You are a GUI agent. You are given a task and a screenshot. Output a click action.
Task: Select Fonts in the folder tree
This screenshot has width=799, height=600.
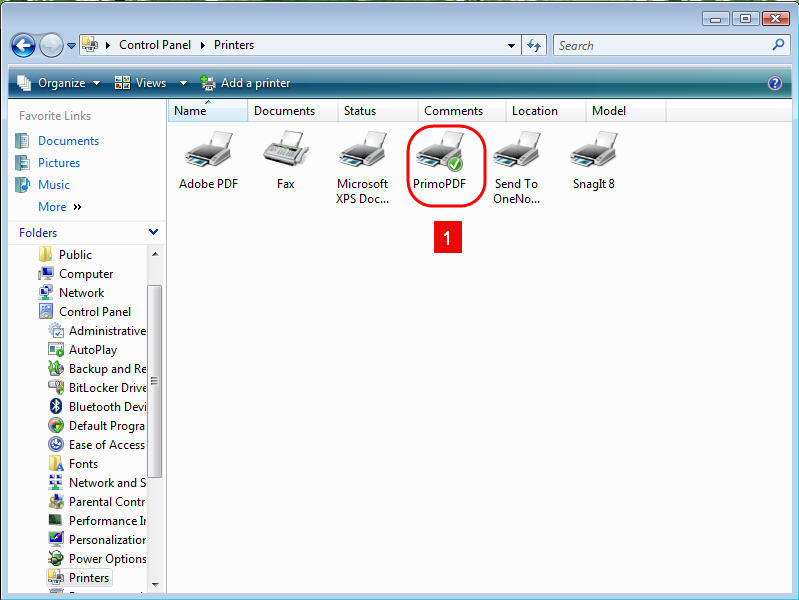[83, 464]
